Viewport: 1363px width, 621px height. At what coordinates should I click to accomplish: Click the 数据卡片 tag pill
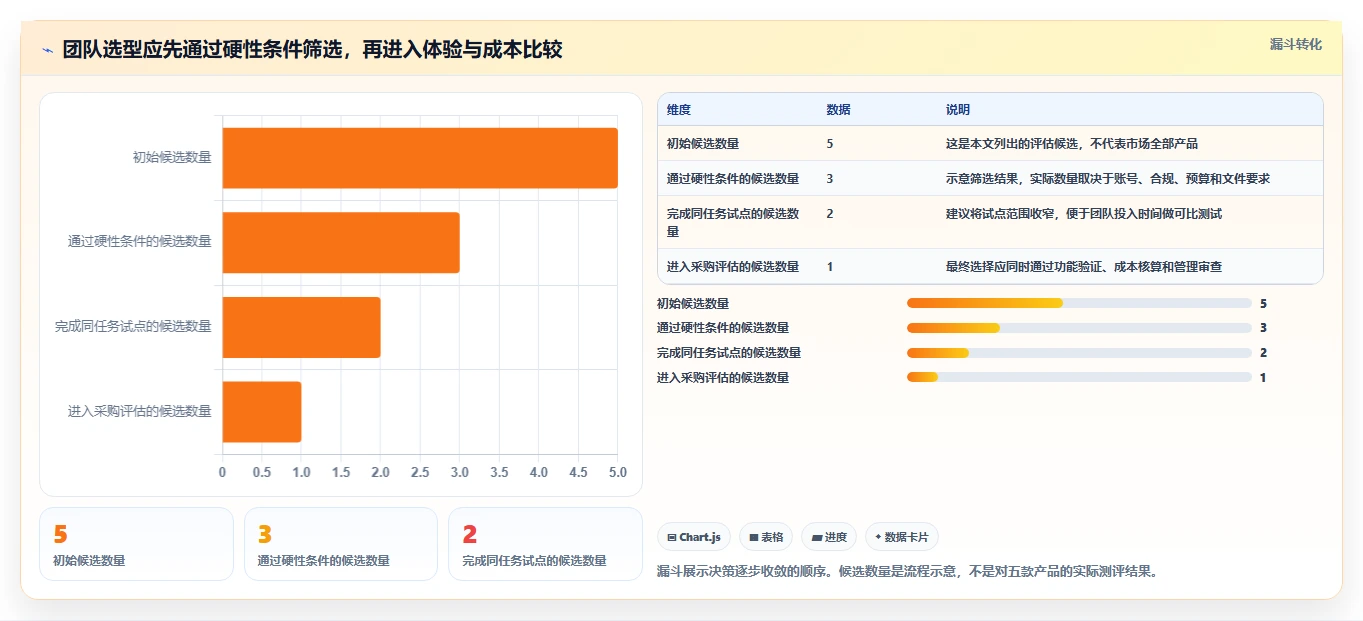902,537
